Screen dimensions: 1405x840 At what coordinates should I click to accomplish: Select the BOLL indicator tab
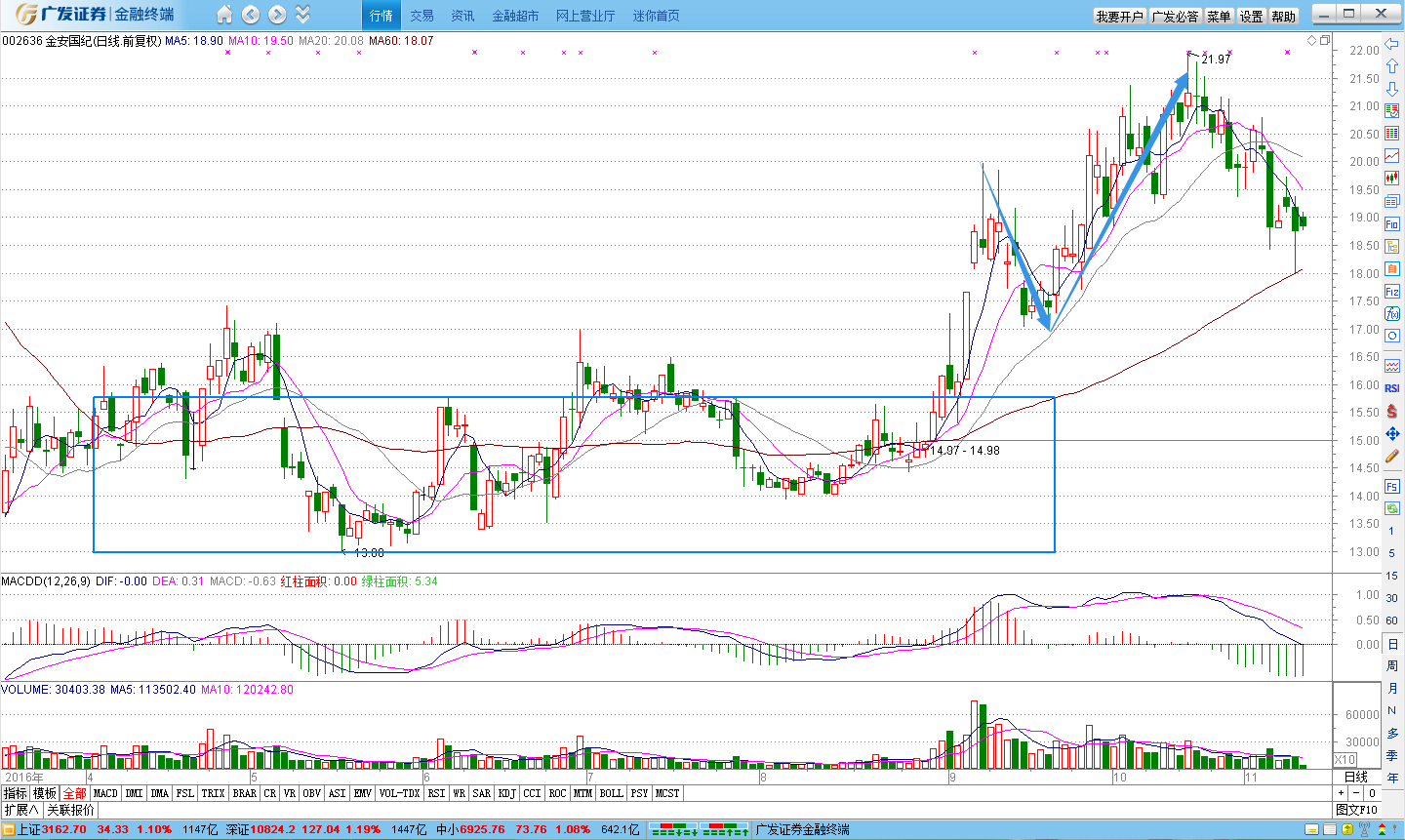[x=612, y=793]
